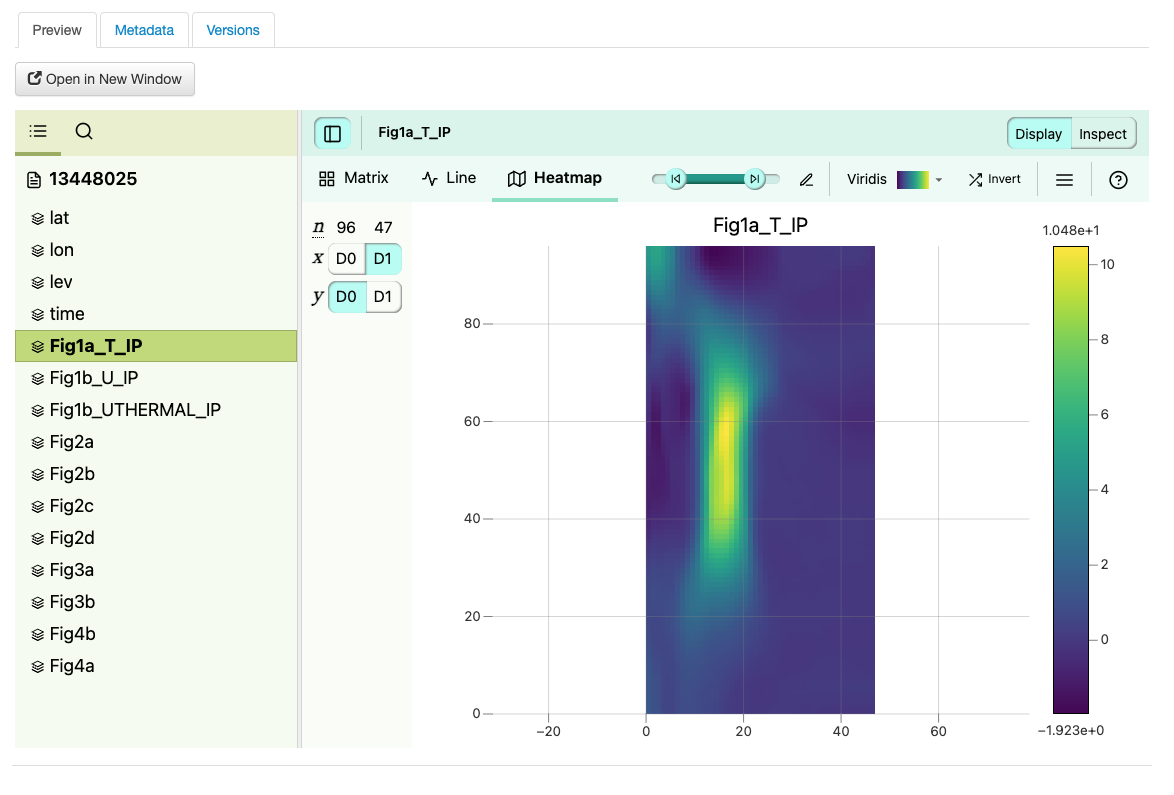The height and width of the screenshot is (795, 1174).
Task: Open the hamburger more-options menu
Action: 1064,180
